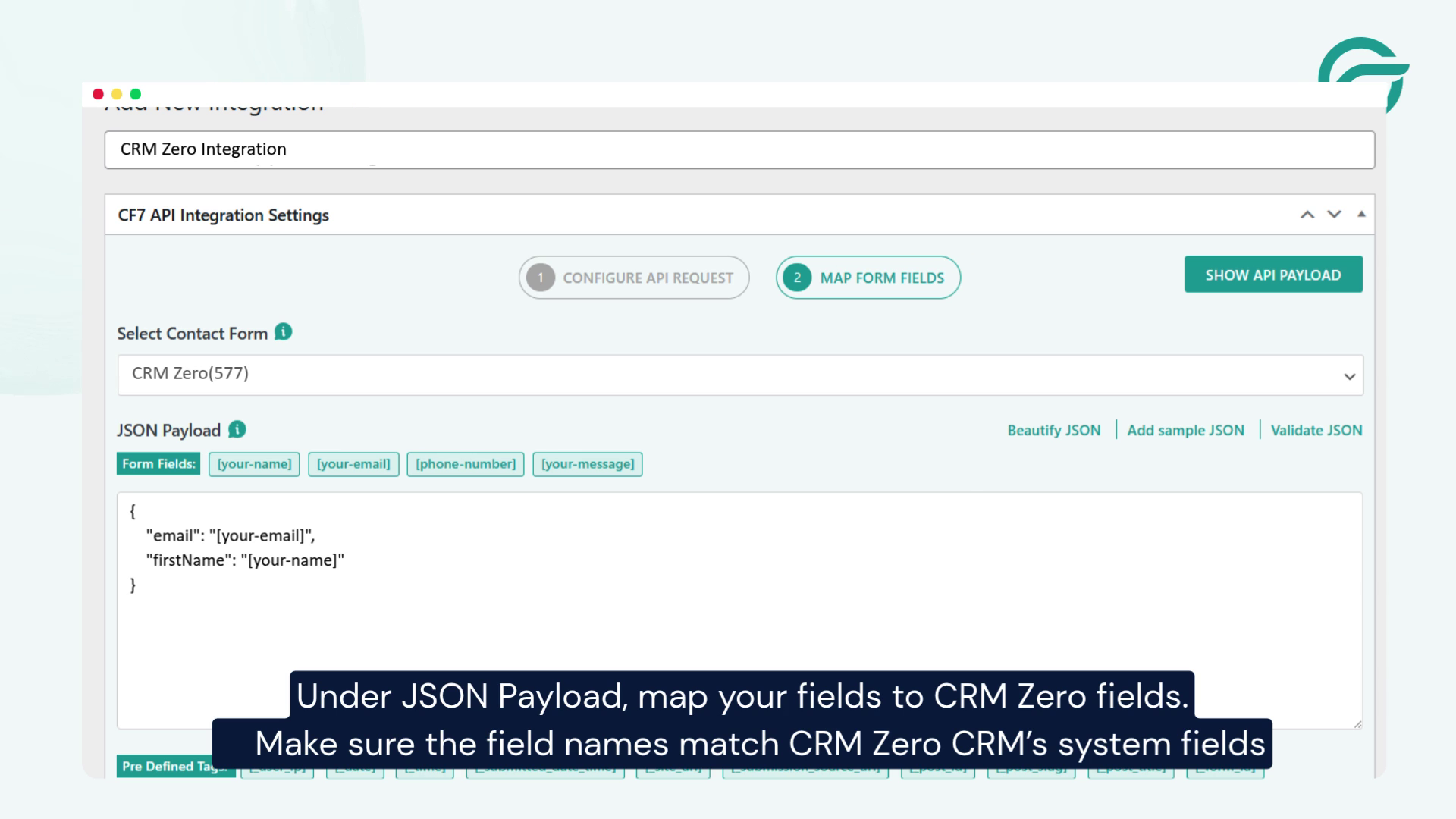Click the Select Contact Form info icon
This screenshot has height=819, width=1456.
[x=283, y=332]
